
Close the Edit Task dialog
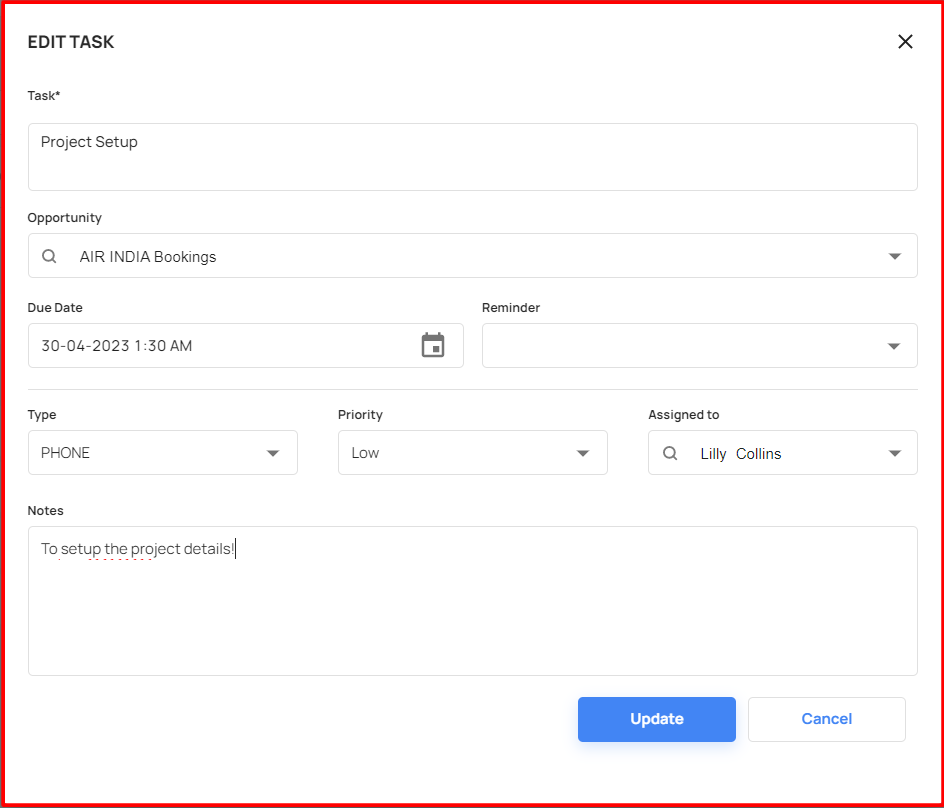click(905, 42)
